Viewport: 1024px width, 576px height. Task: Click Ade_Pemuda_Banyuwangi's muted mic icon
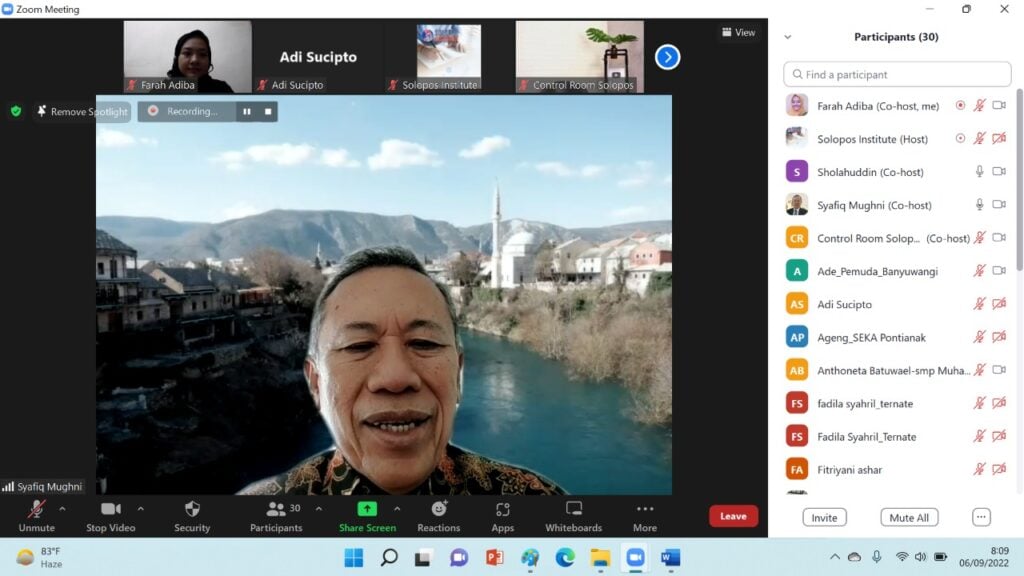(x=980, y=270)
